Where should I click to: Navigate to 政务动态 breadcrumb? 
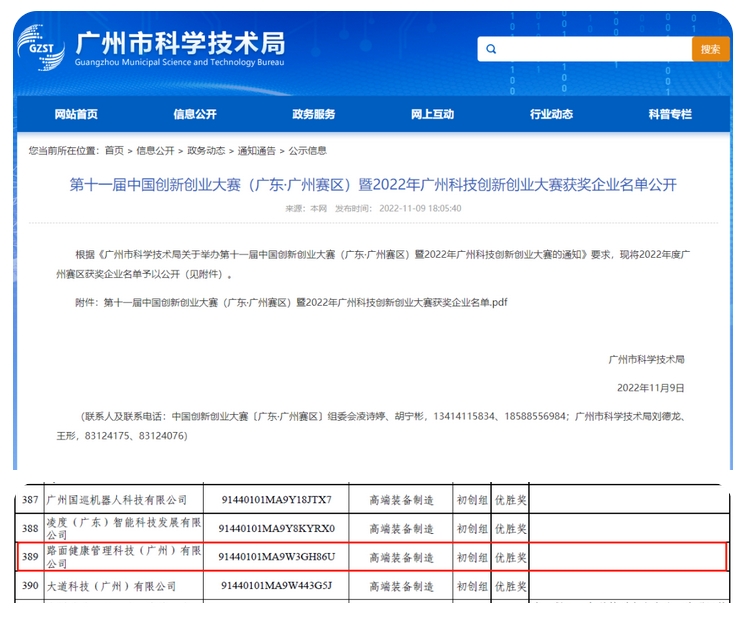(206, 151)
